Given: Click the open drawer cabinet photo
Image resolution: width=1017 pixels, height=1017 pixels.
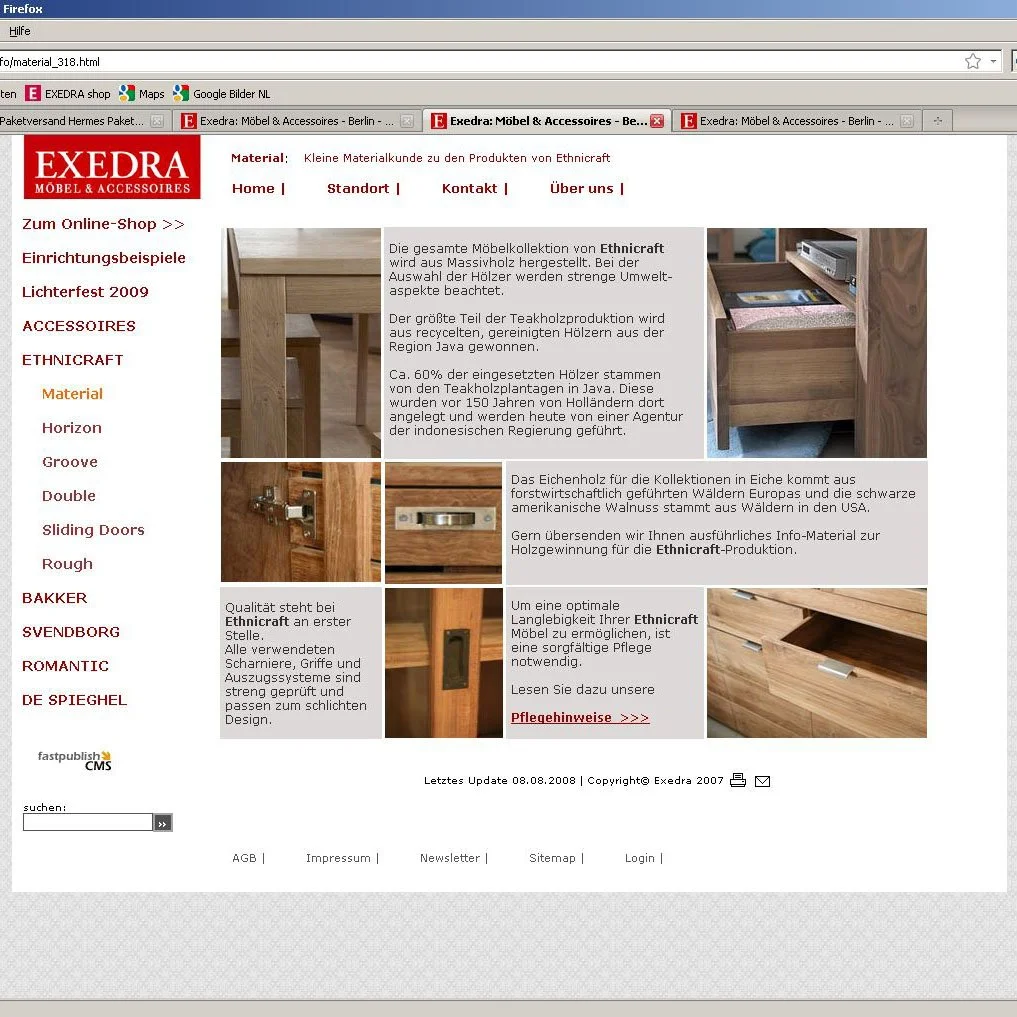Looking at the screenshot, I should point(817,343).
